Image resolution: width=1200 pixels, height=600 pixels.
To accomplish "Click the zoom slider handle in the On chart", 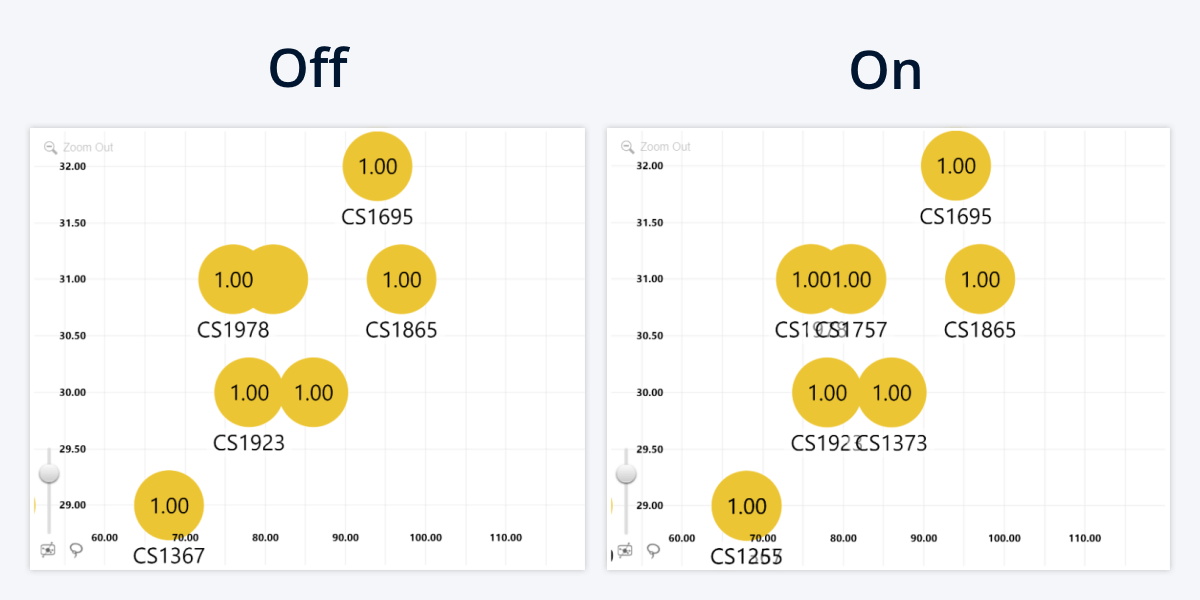I will pos(626,473).
